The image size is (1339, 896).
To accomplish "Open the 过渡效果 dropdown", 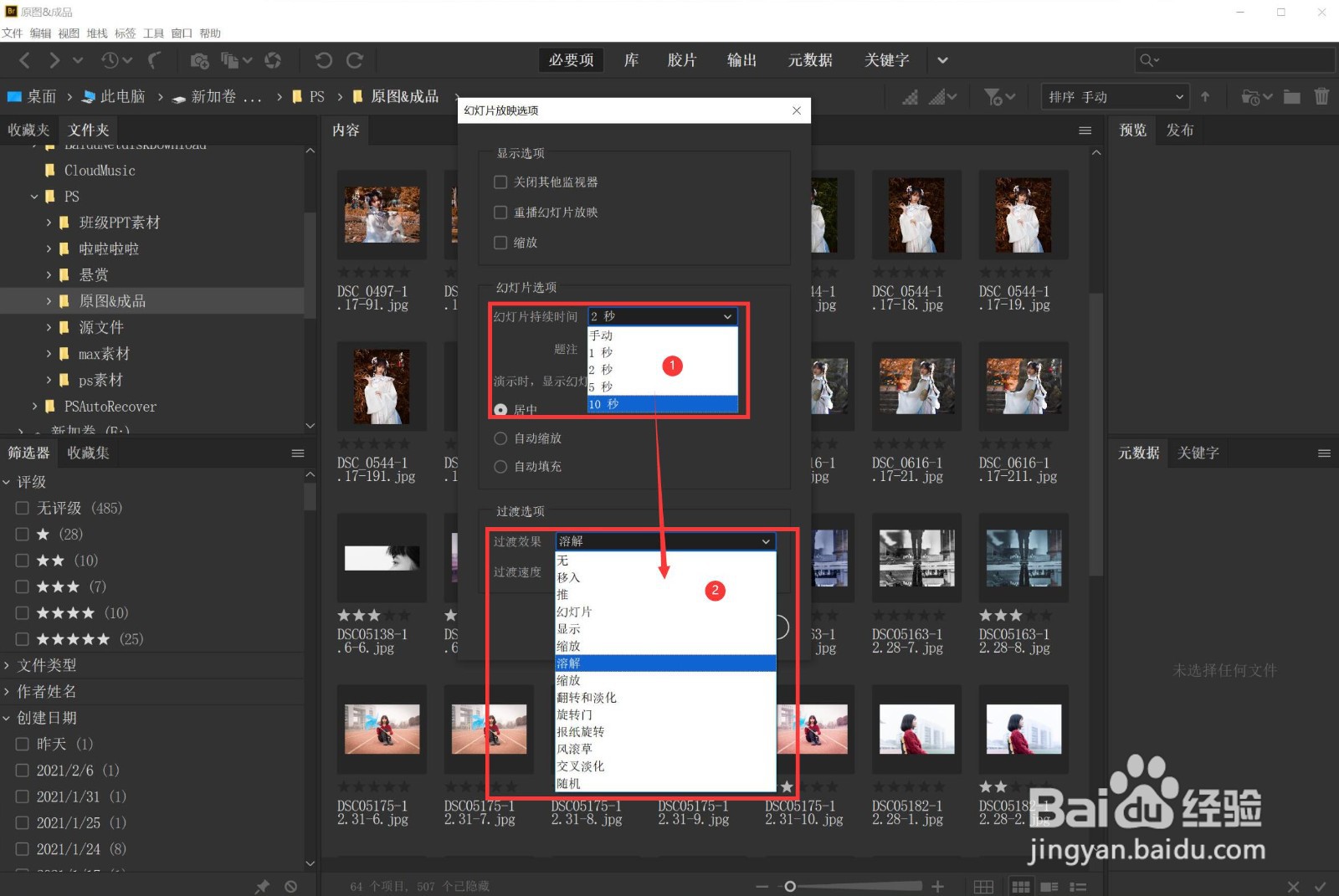I will pyautogui.click(x=666, y=541).
